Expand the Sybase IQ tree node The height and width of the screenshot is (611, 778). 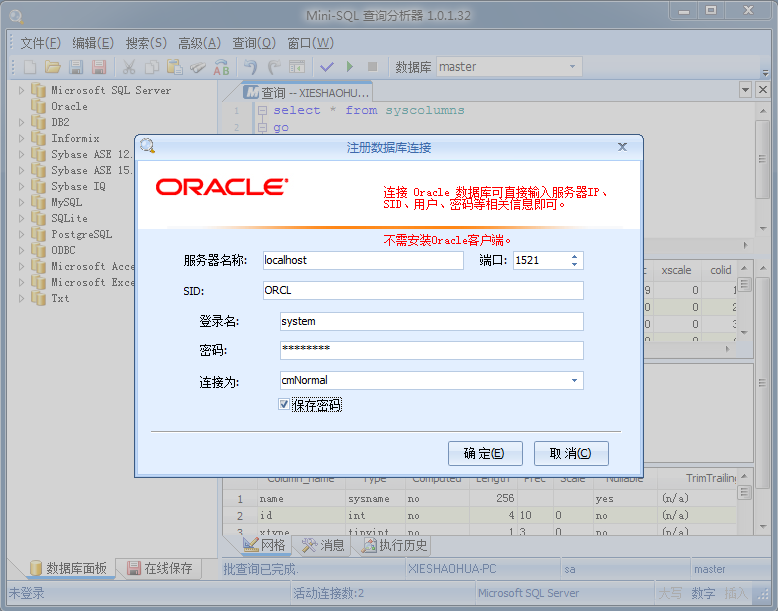pos(21,186)
